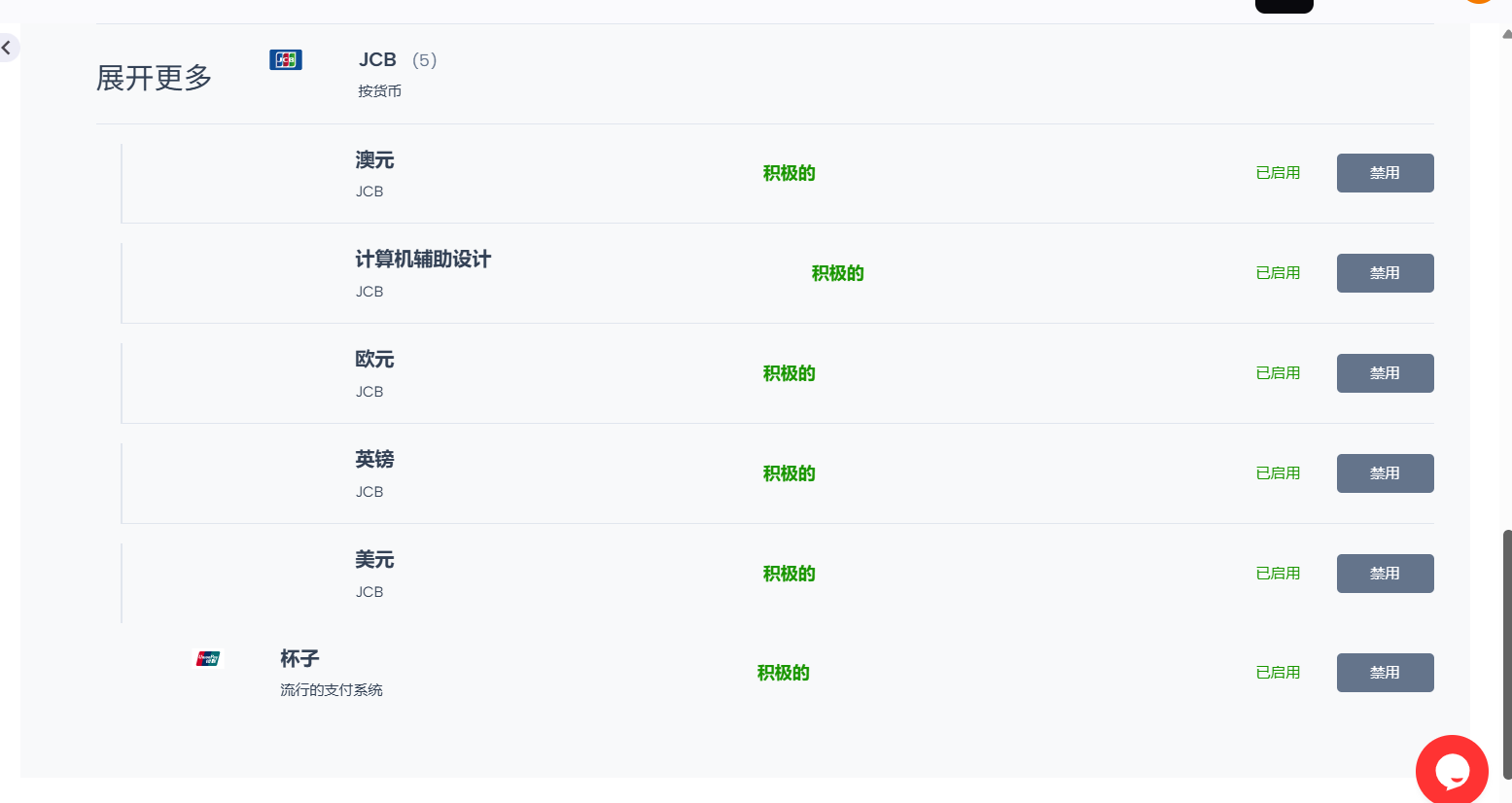
Task: Click the 积极的 status for 美元
Action: pyautogui.click(x=789, y=574)
